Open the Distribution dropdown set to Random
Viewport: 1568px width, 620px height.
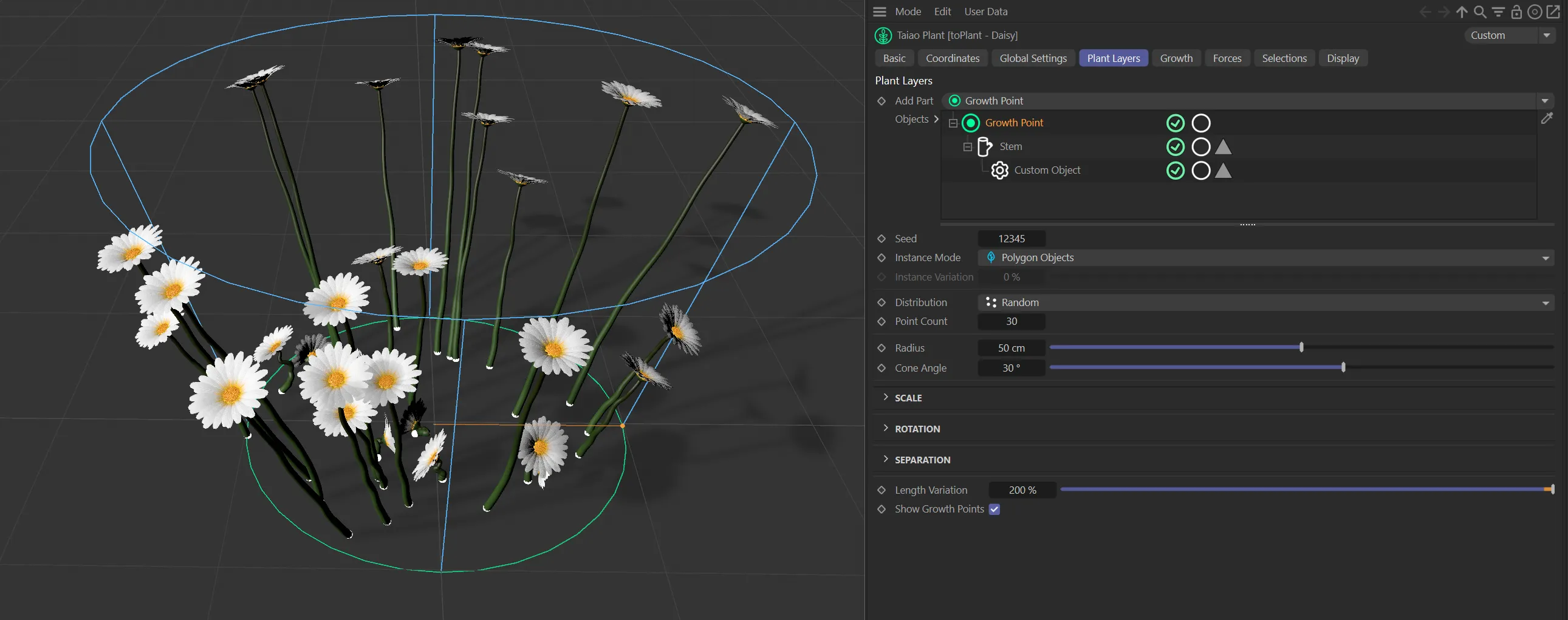pos(1265,302)
